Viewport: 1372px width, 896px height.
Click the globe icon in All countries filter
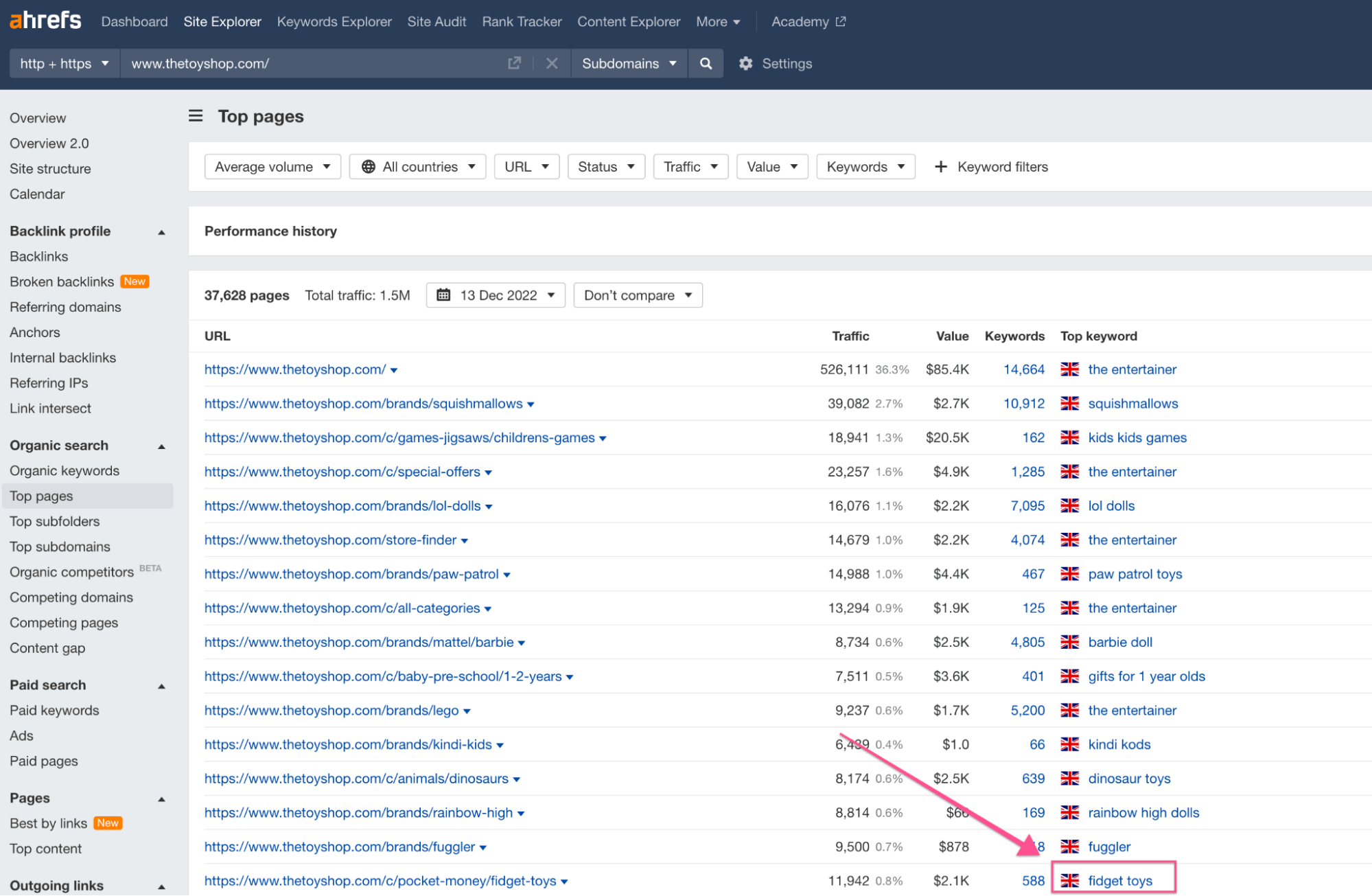(369, 166)
